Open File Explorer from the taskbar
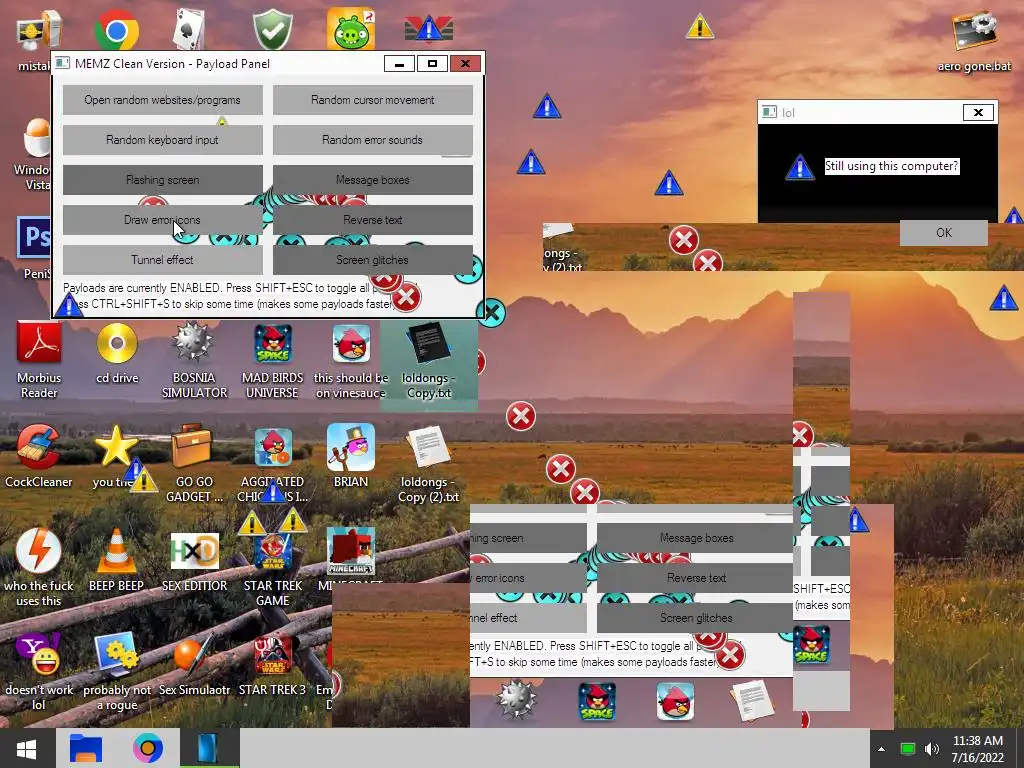This screenshot has height=768, width=1024. tap(86, 748)
